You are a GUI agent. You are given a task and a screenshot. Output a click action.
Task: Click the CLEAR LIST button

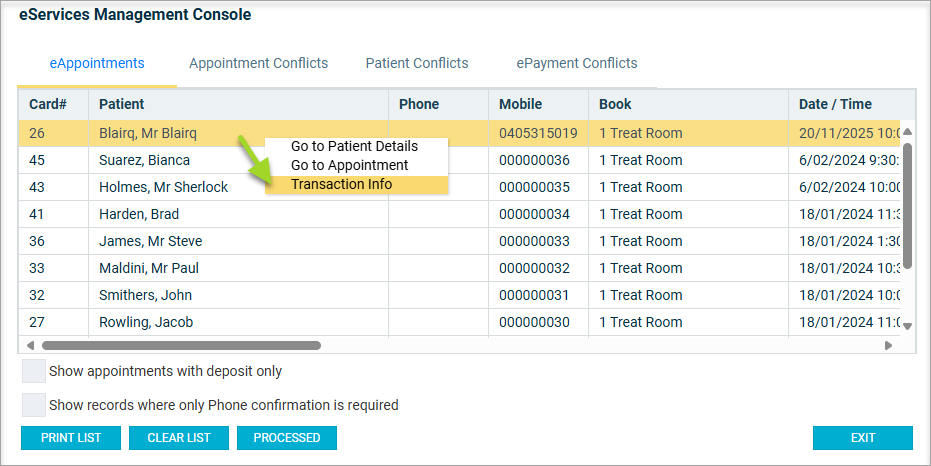pyautogui.click(x=179, y=438)
